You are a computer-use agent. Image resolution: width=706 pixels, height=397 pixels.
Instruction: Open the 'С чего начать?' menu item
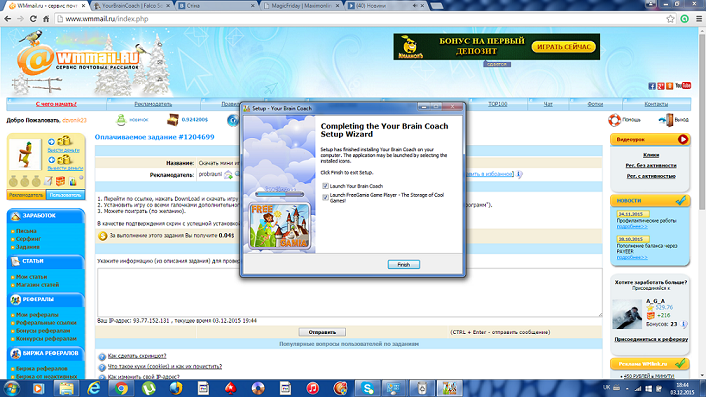coord(56,104)
